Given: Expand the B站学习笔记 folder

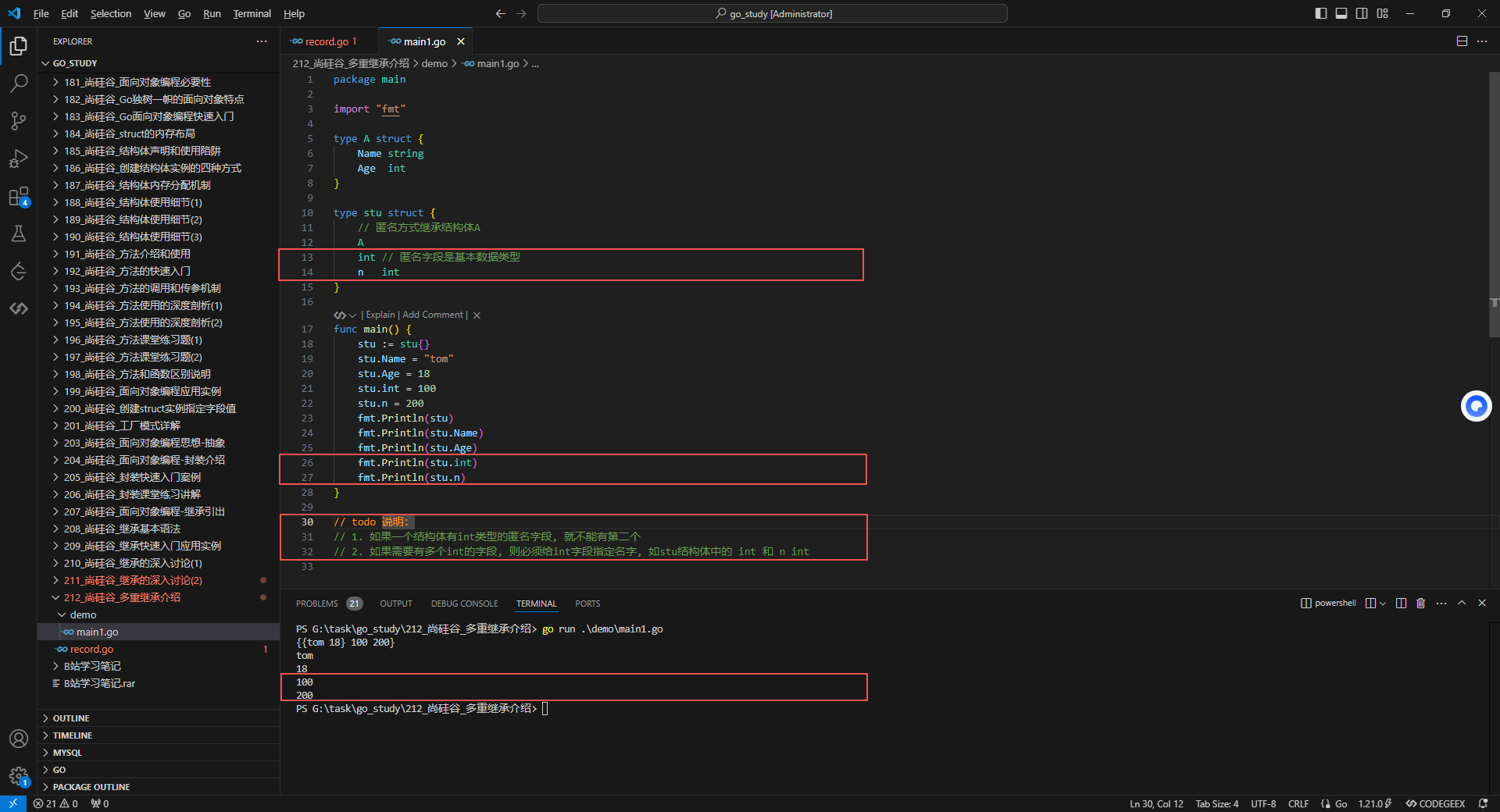Looking at the screenshot, I should (92, 667).
